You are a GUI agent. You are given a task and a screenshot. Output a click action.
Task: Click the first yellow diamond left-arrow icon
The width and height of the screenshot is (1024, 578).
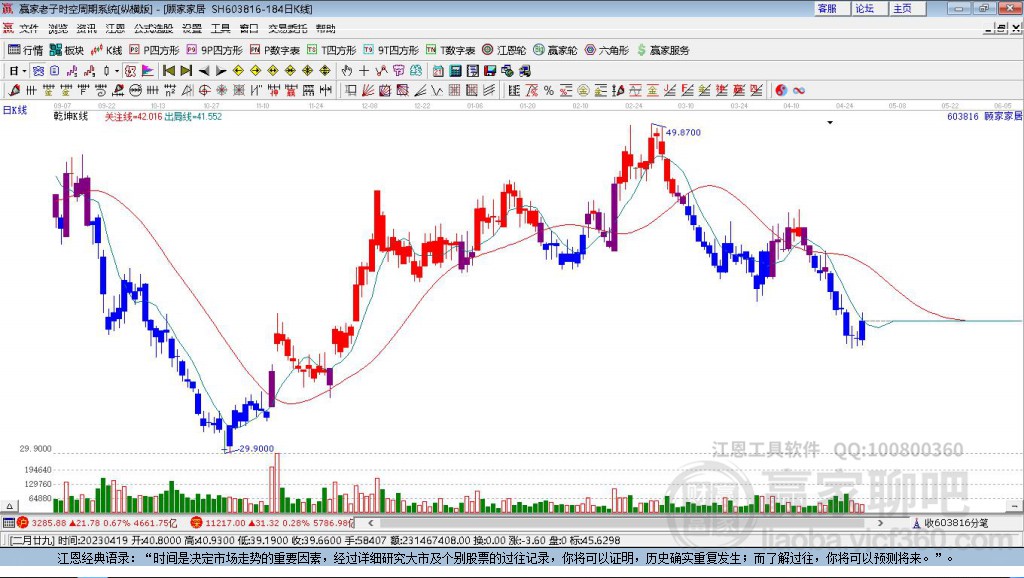click(x=238, y=71)
